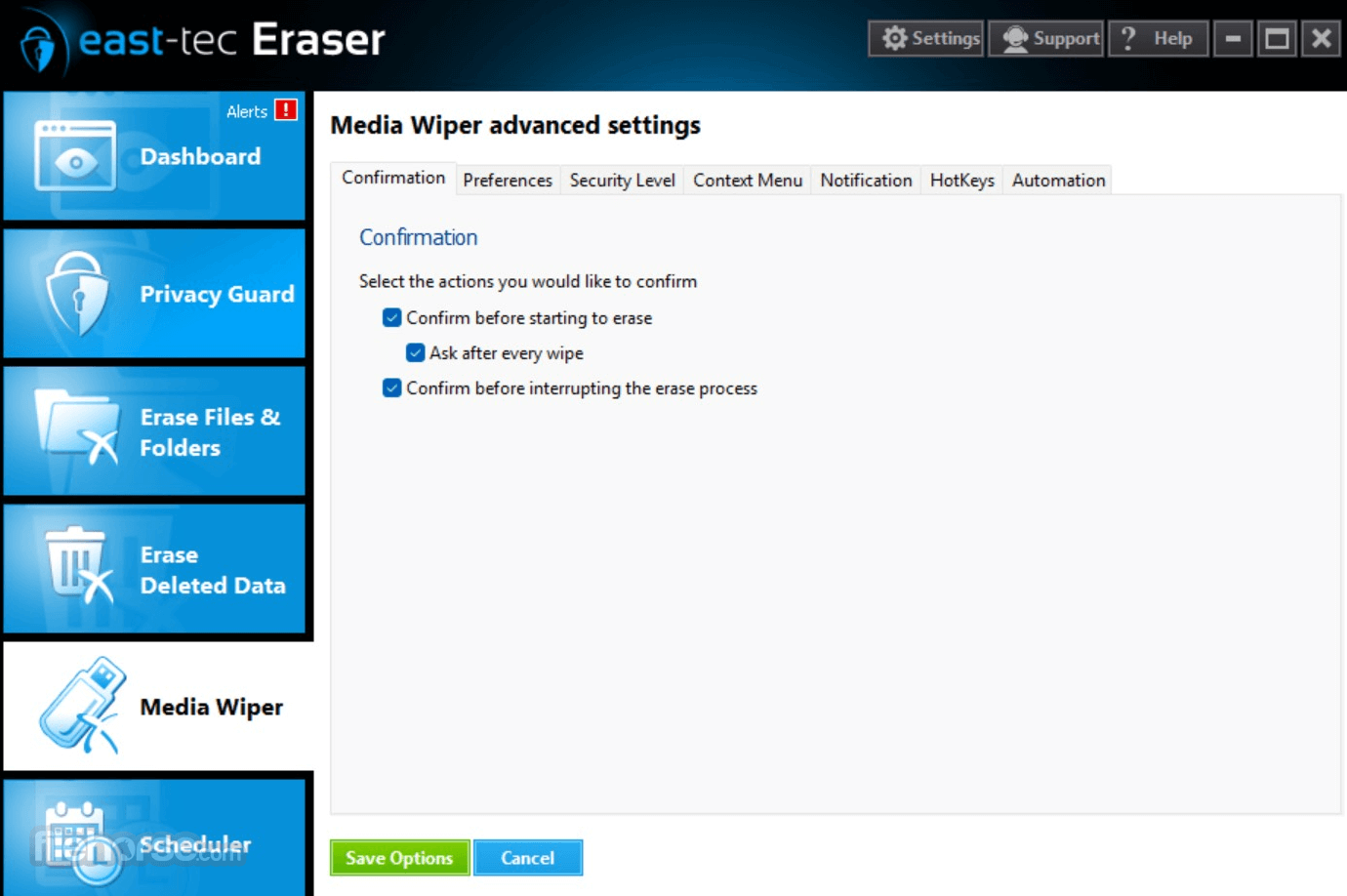This screenshot has width=1347, height=896.
Task: Select the Context Menu tab
Action: click(x=748, y=180)
